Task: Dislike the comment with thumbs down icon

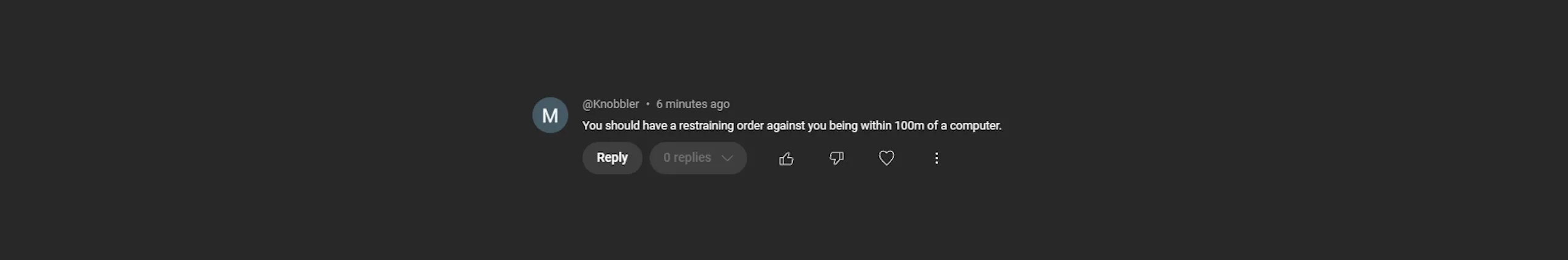Action: (x=836, y=158)
